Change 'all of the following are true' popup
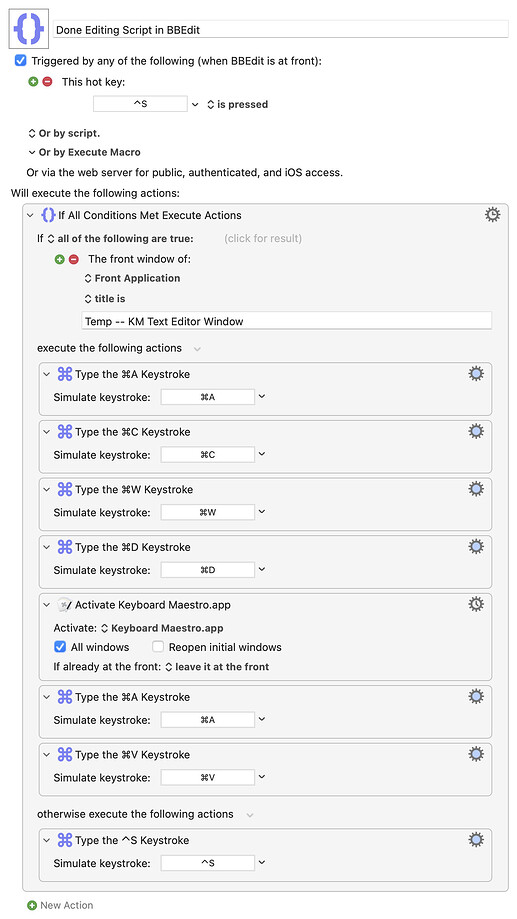The width and height of the screenshot is (517, 919). 120,239
